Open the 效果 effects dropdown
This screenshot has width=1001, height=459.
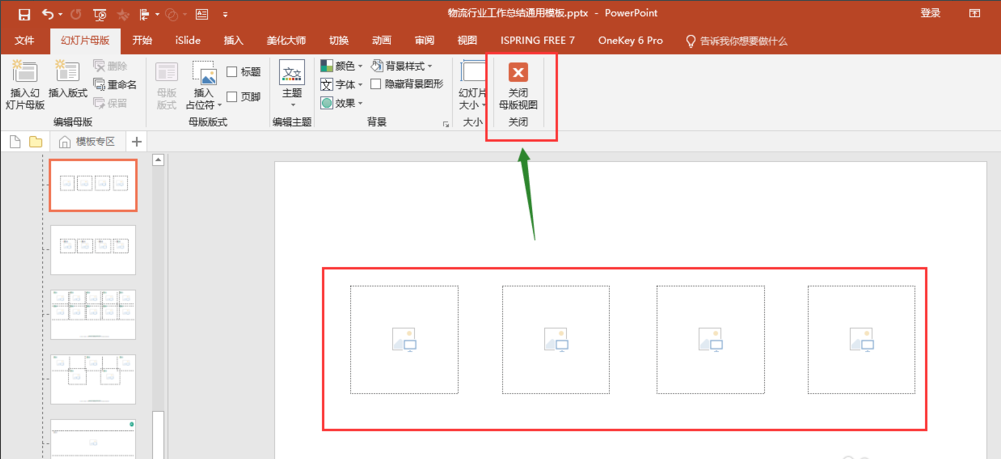(342, 103)
